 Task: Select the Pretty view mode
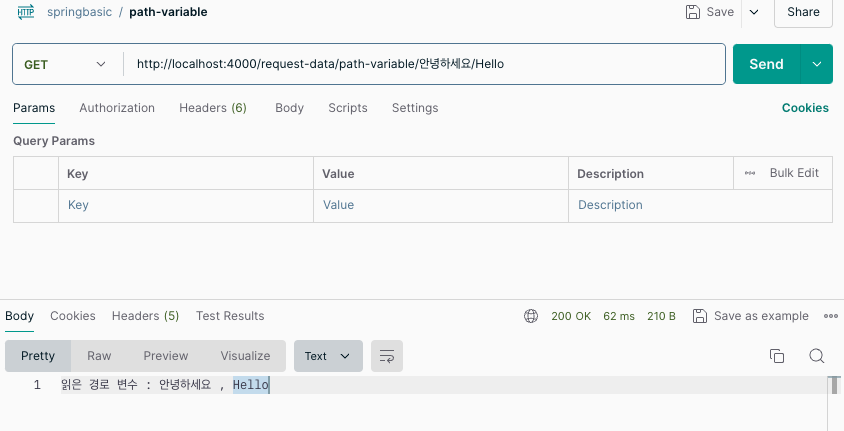(38, 356)
